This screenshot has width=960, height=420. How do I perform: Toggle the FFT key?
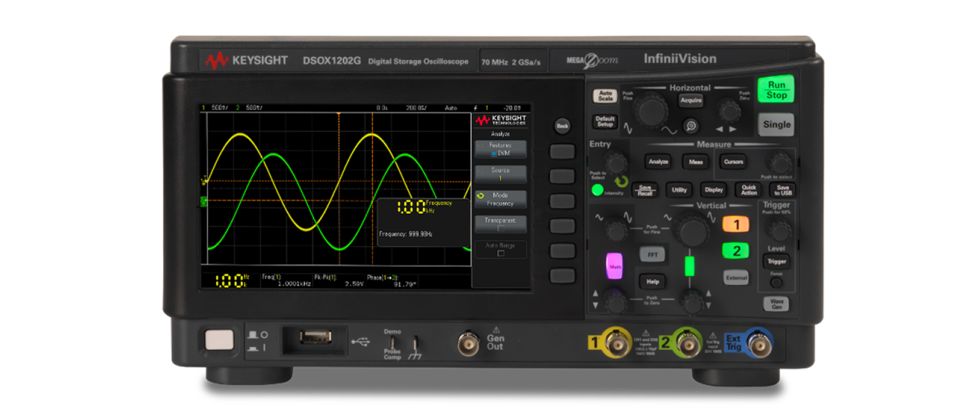pos(652,253)
